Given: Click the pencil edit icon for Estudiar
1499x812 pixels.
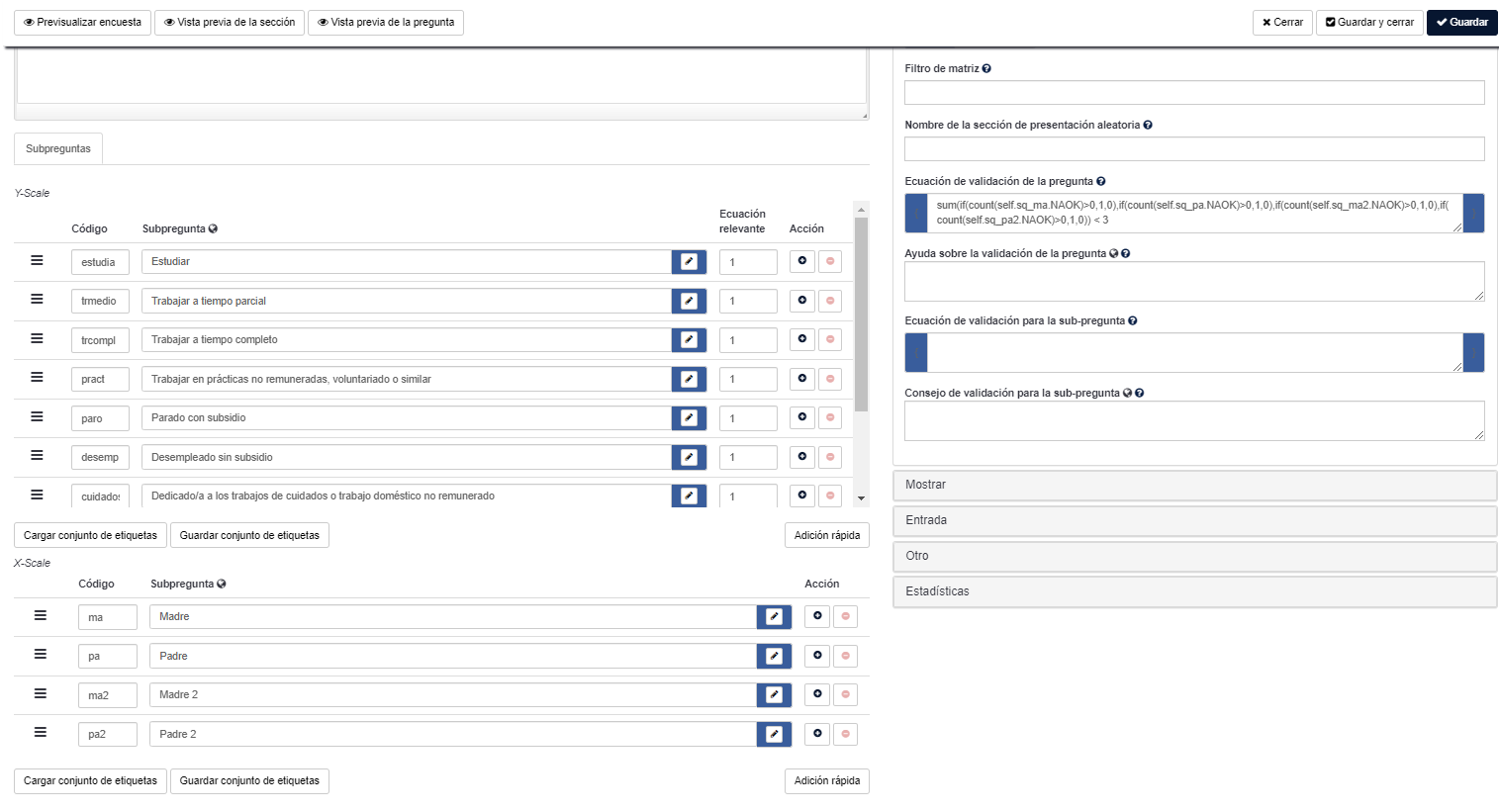Looking at the screenshot, I should point(689,262).
